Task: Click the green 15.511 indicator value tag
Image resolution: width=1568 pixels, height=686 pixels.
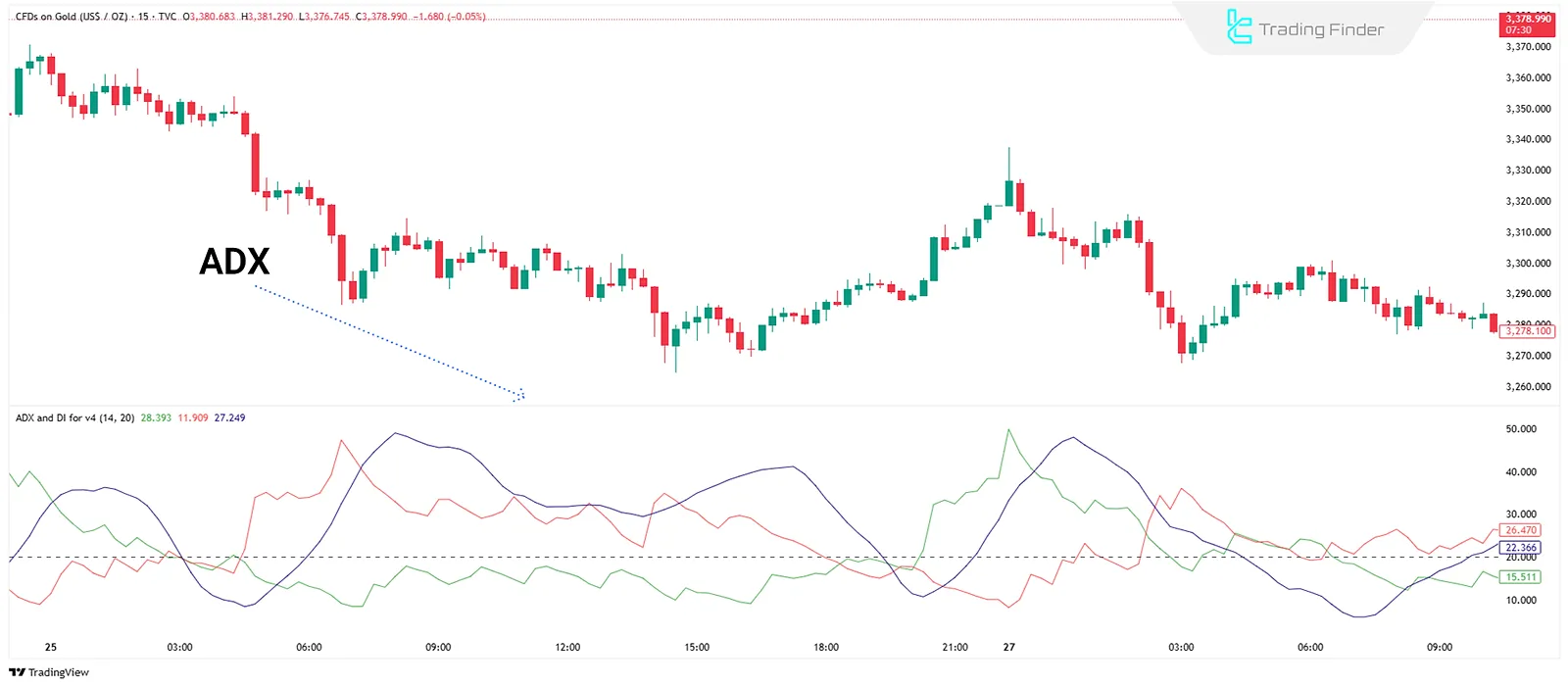Action: coord(1521,577)
